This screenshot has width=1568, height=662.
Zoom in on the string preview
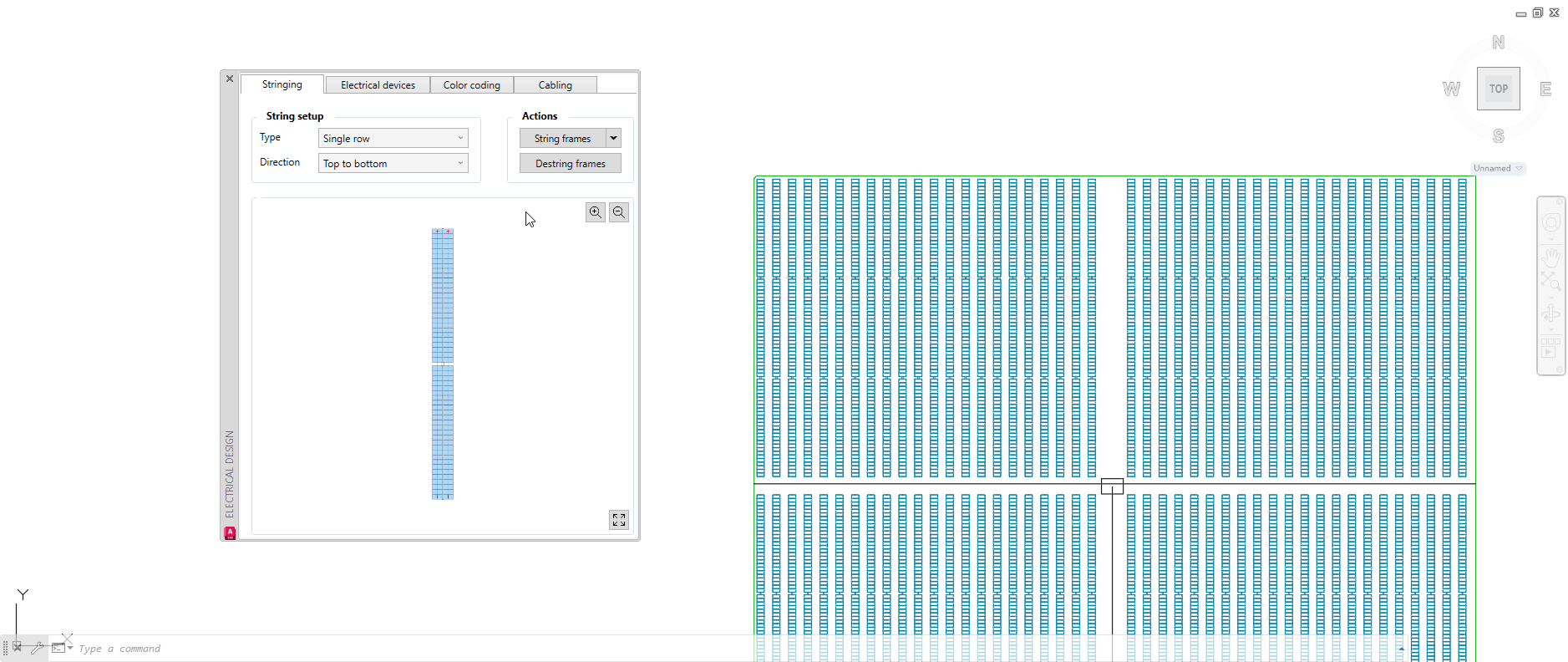(x=595, y=212)
